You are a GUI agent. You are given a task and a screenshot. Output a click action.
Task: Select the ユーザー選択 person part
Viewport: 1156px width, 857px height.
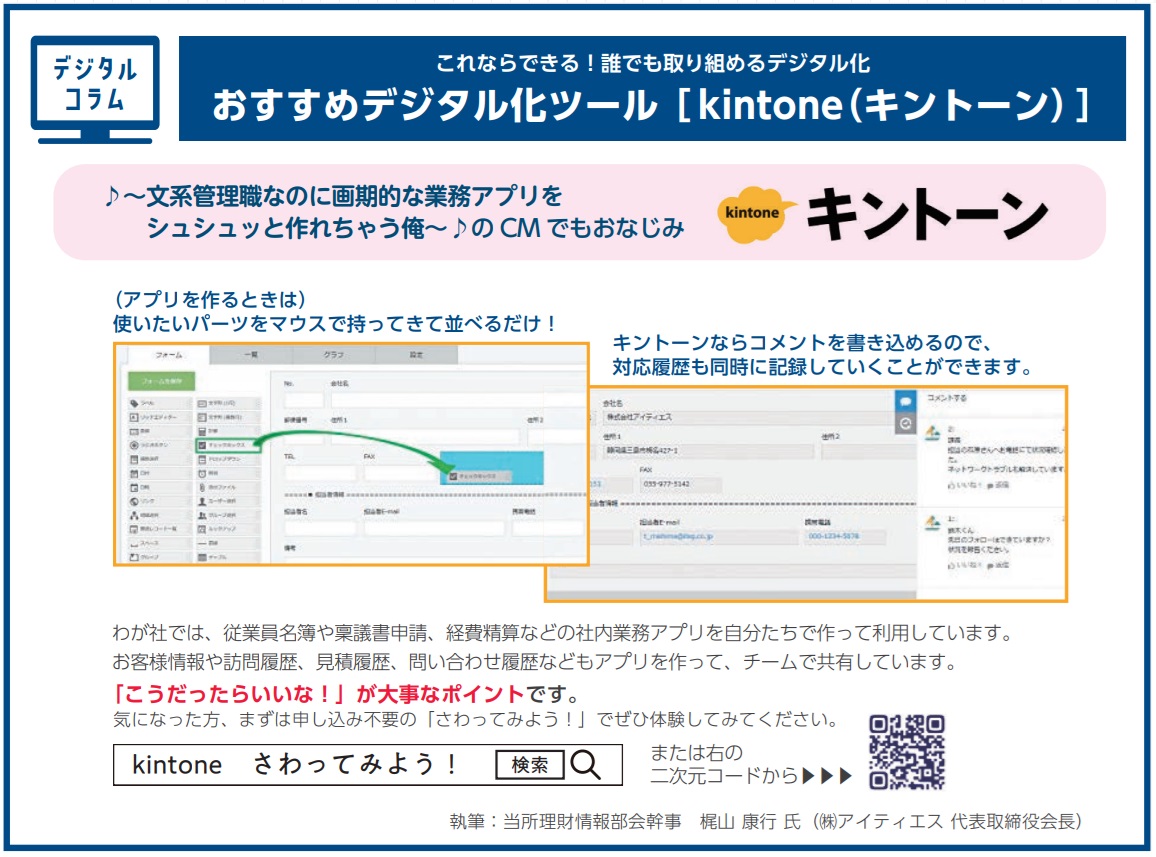(x=228, y=501)
